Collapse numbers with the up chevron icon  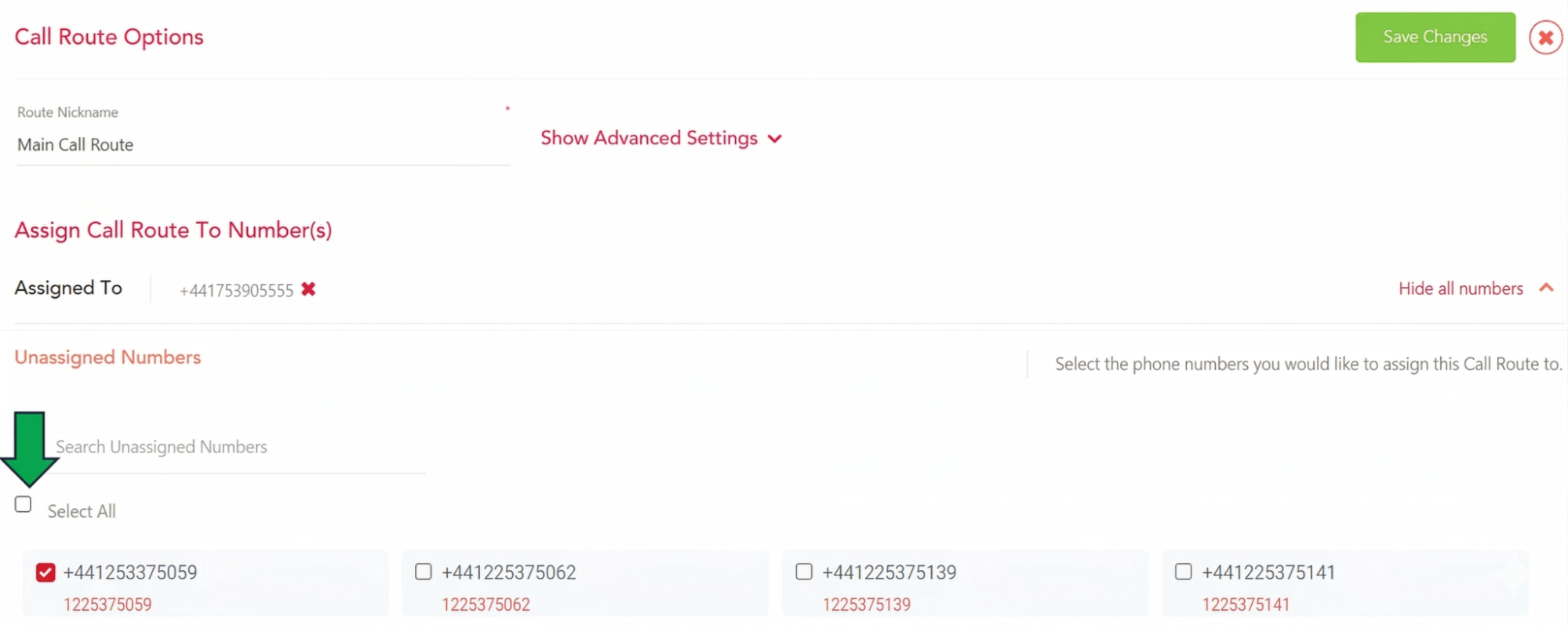point(1546,288)
